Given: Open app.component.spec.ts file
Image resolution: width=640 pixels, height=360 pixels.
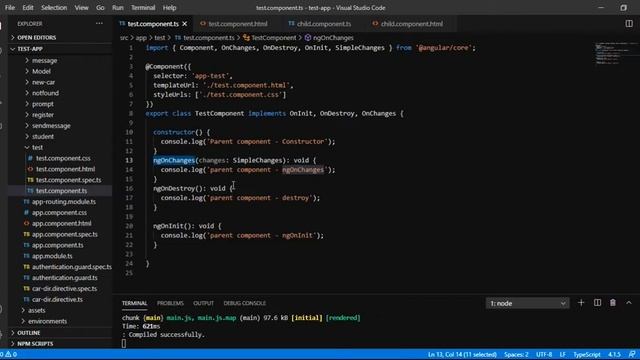Looking at the screenshot, I should click(64, 234).
